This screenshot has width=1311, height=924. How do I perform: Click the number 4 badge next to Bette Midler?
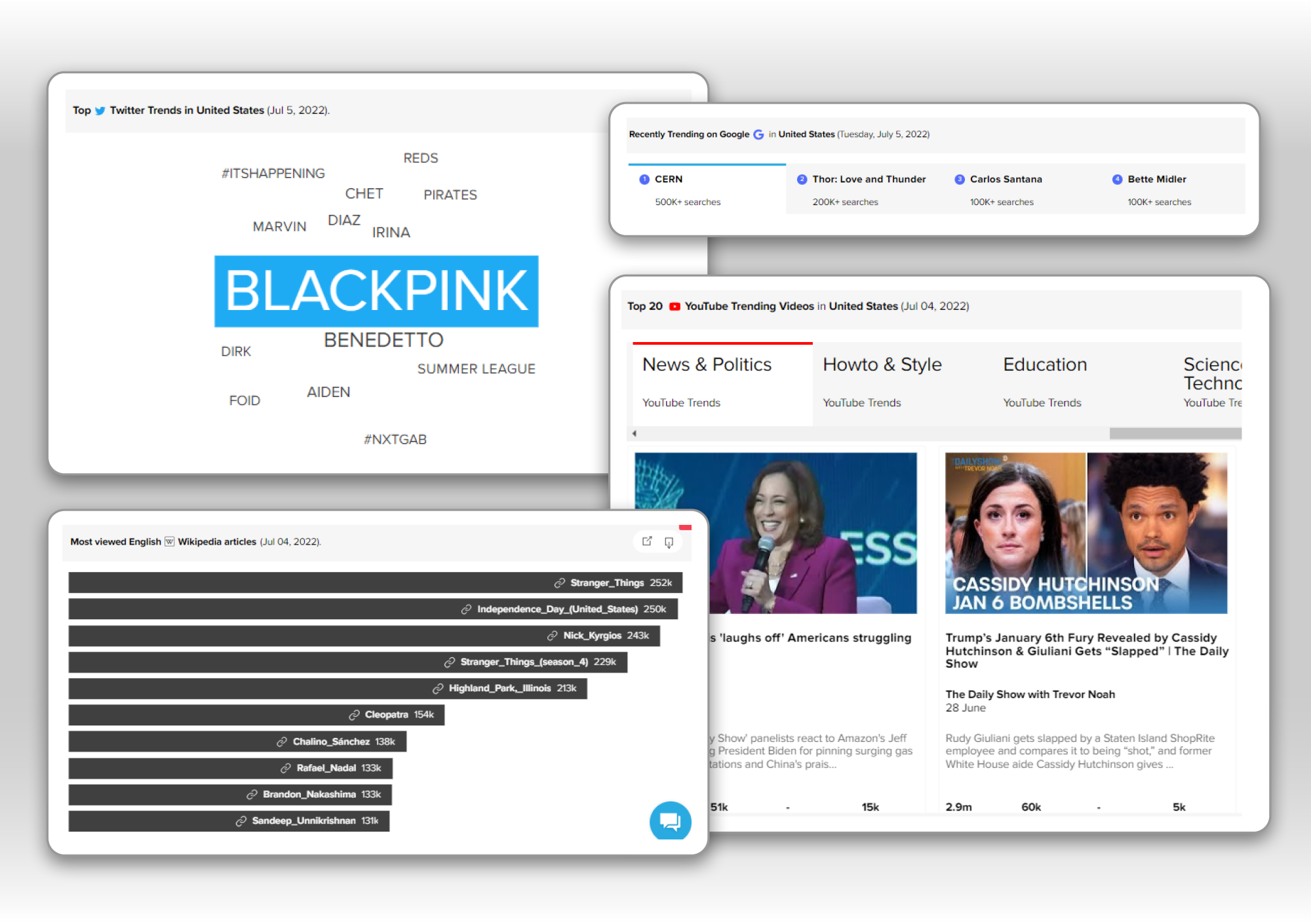(1117, 180)
